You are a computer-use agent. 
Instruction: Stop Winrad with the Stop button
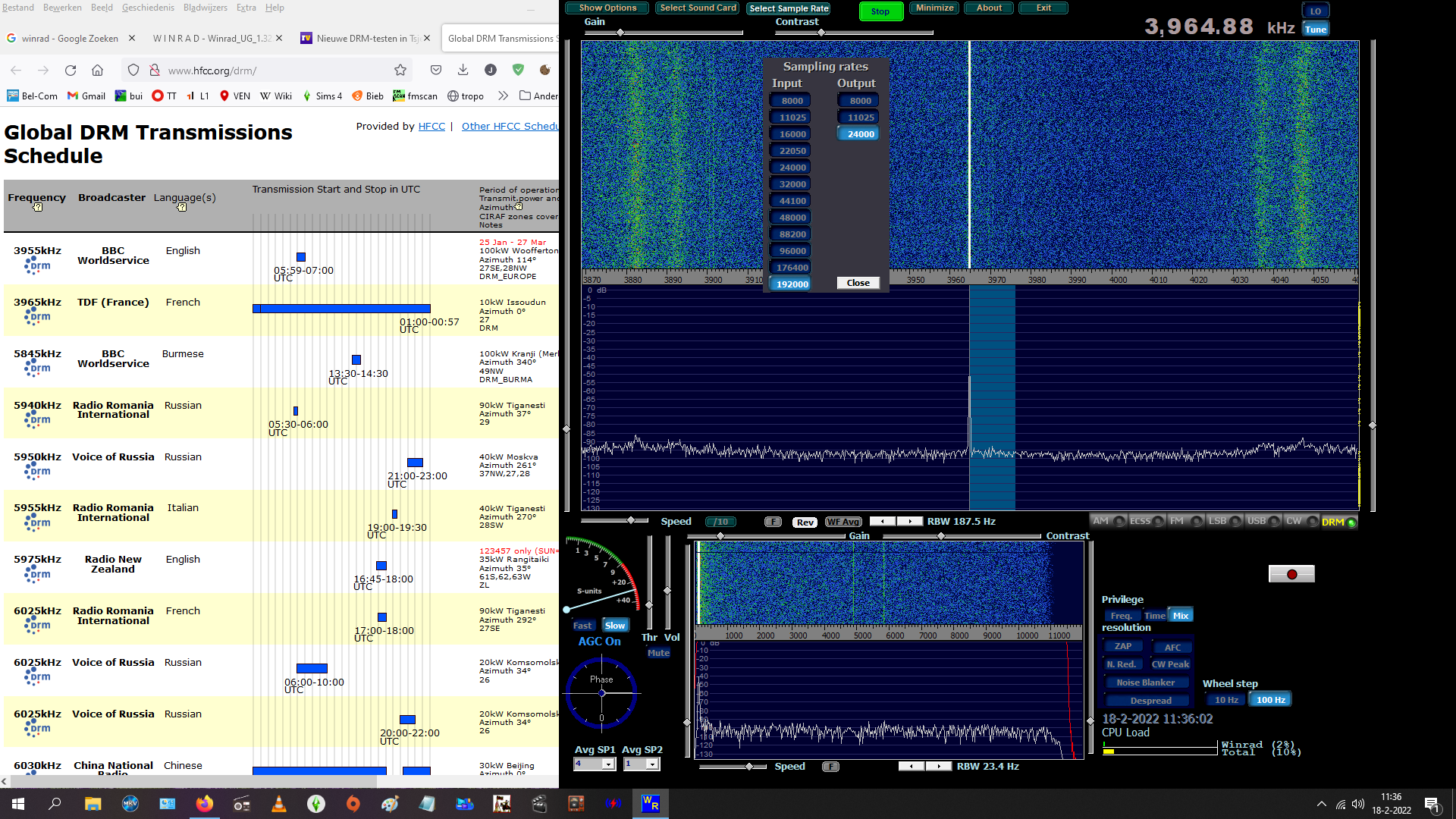(x=880, y=11)
